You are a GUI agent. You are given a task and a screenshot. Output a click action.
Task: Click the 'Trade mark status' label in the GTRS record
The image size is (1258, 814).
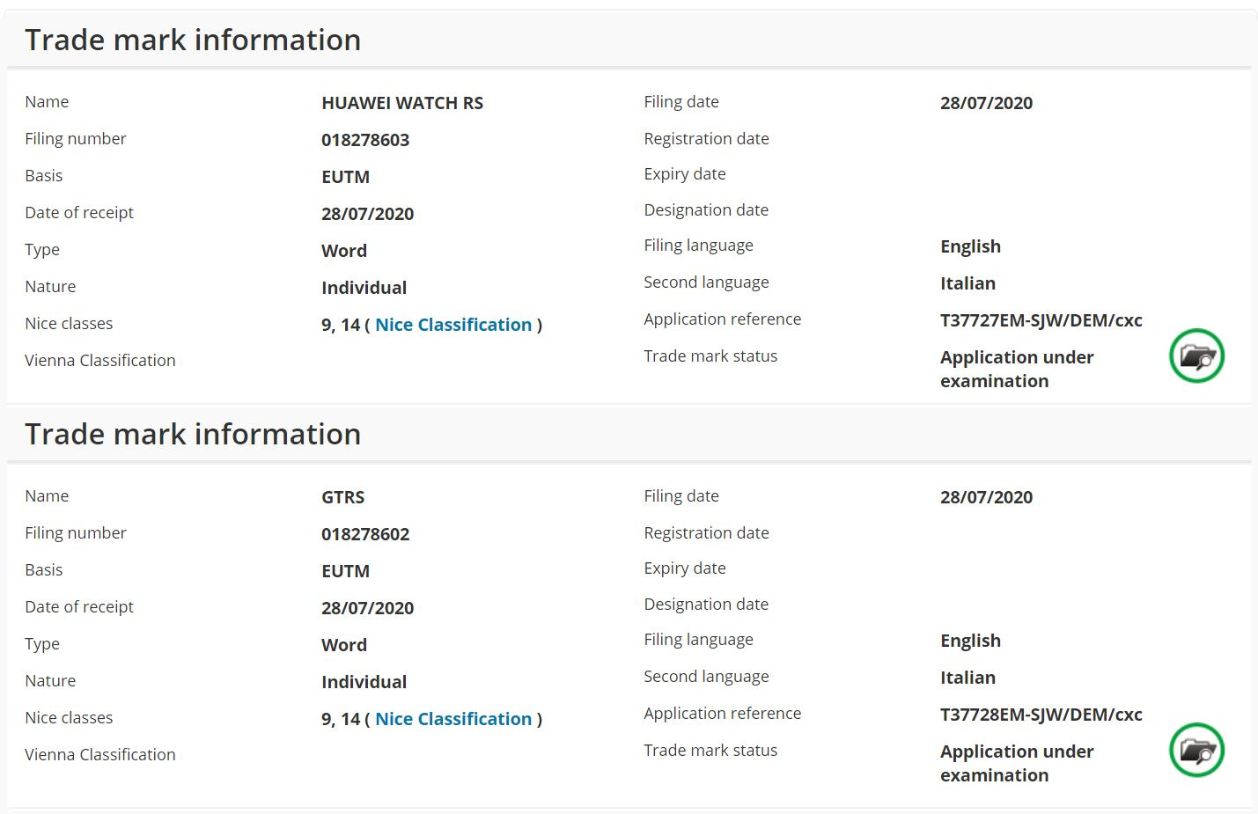[x=710, y=750]
